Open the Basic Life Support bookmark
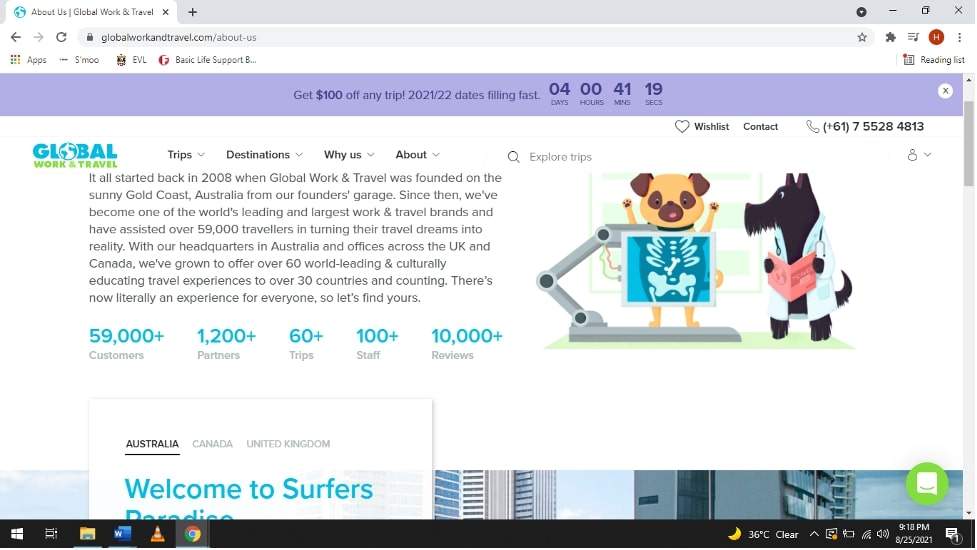This screenshot has height=550, width=977. [207, 60]
